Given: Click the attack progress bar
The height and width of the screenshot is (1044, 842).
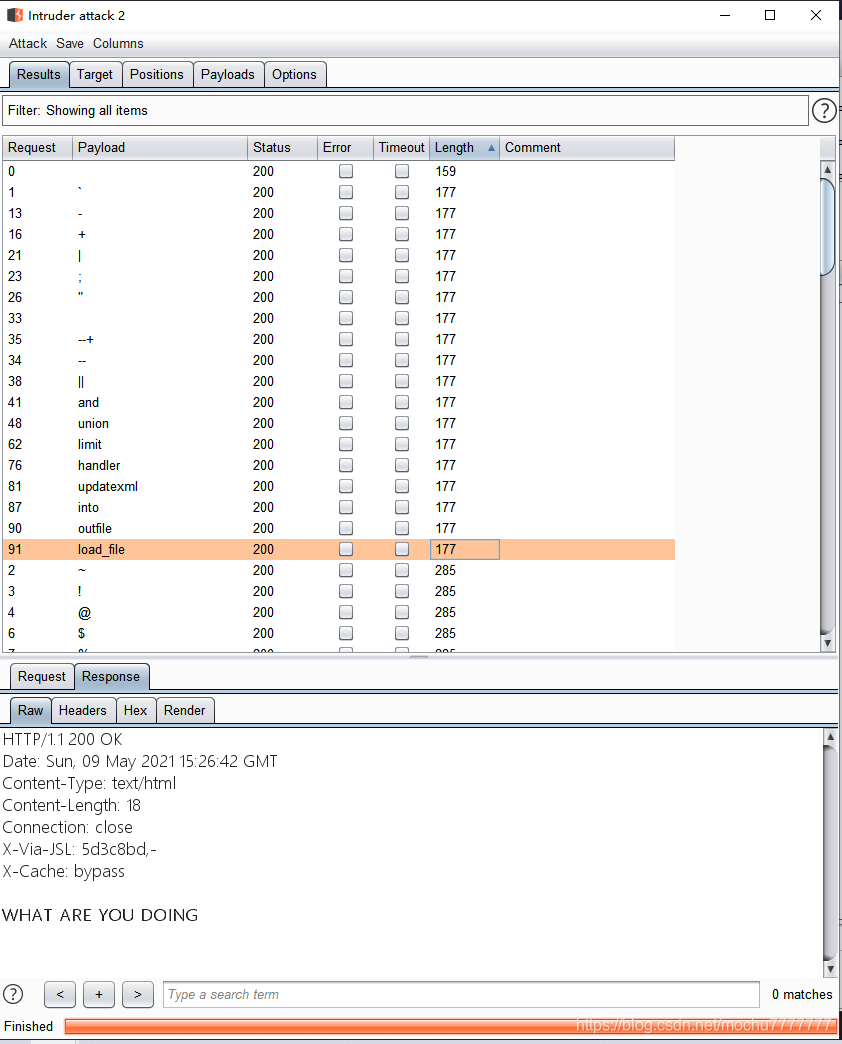Looking at the screenshot, I should [x=450, y=1026].
